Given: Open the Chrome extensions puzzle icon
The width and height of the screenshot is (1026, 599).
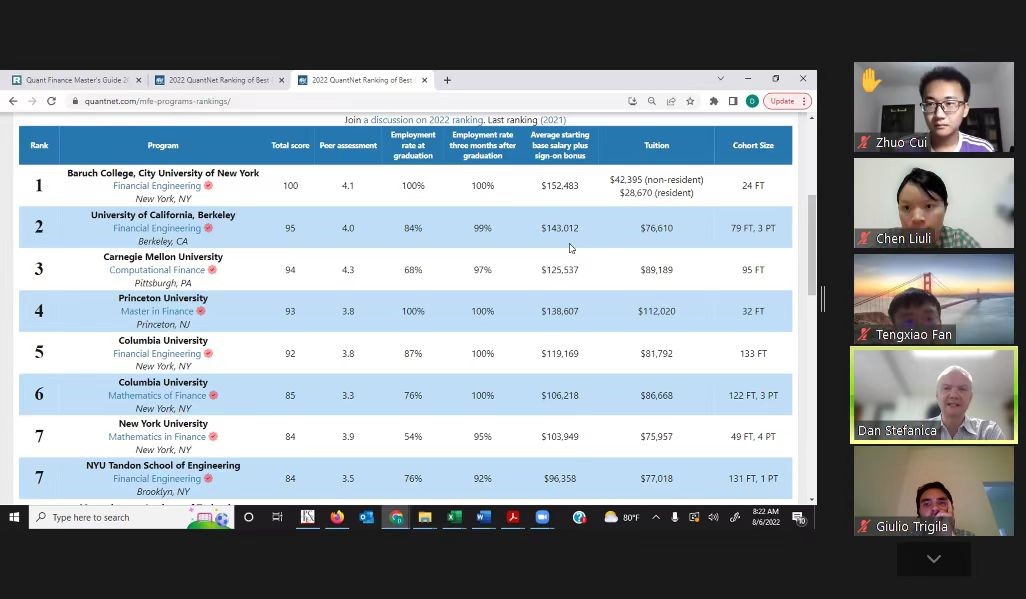Looking at the screenshot, I should point(713,101).
